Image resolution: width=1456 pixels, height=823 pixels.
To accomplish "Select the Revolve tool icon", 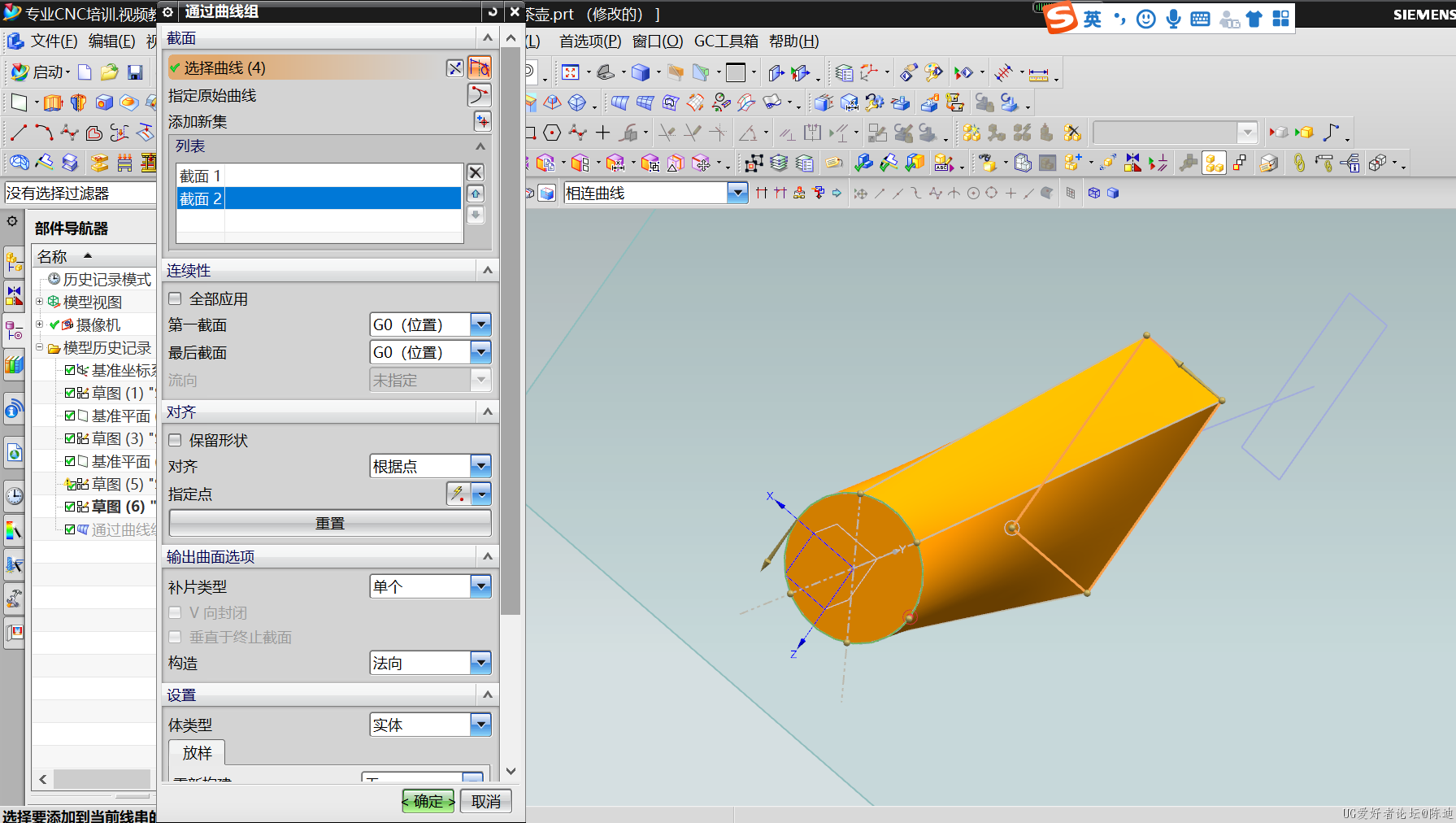I will coord(78,102).
